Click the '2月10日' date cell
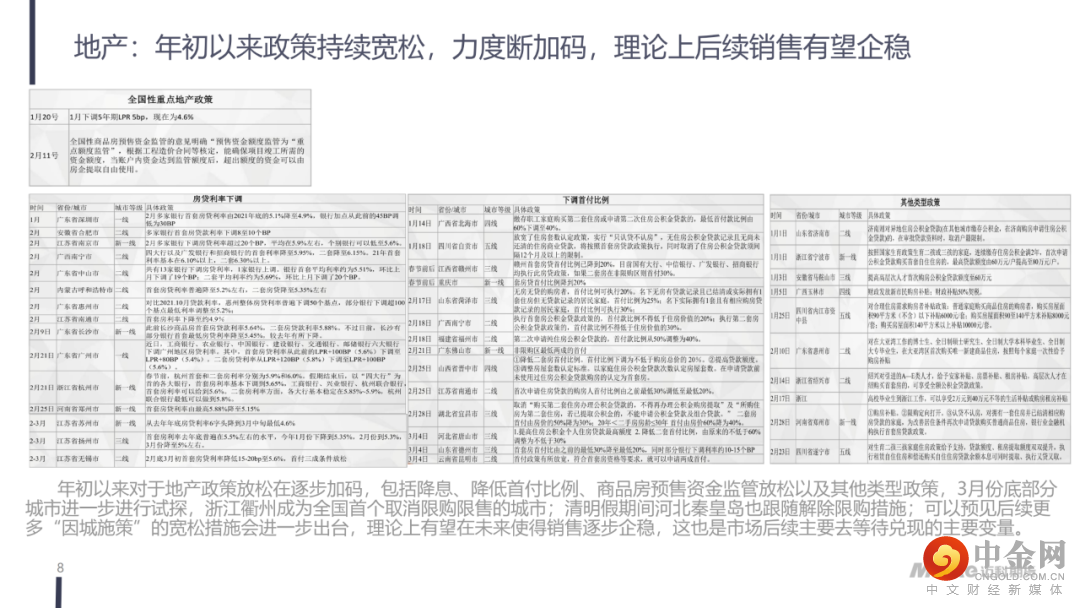Viewport: 1080px width, 608px height. point(780,350)
